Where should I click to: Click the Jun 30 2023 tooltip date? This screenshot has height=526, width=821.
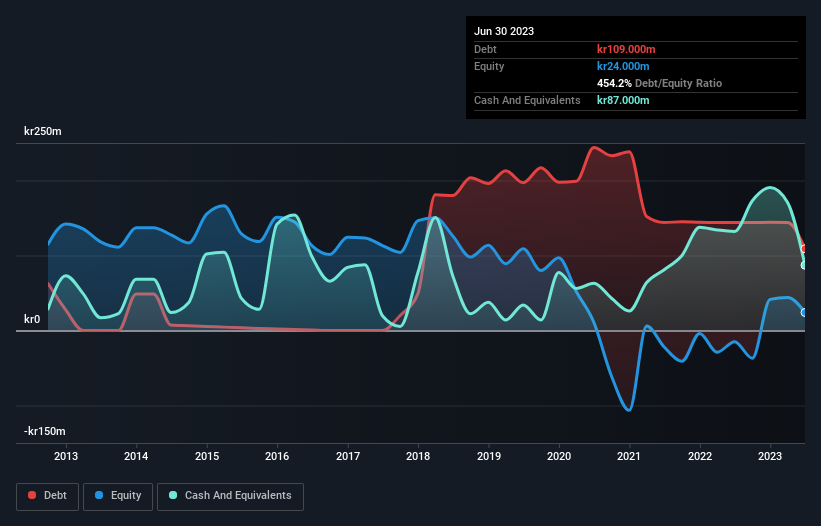pos(504,31)
